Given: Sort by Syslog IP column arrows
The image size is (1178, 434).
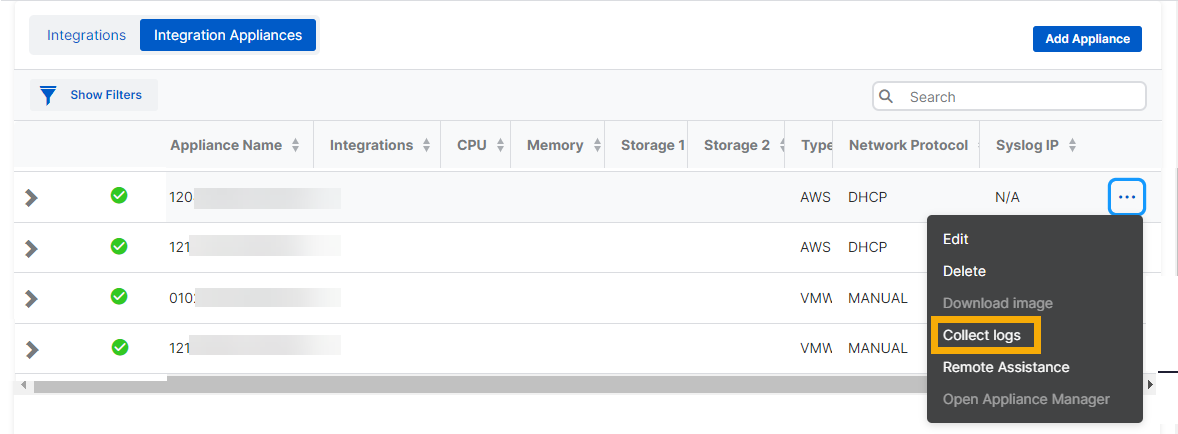Looking at the screenshot, I should tap(1072, 146).
